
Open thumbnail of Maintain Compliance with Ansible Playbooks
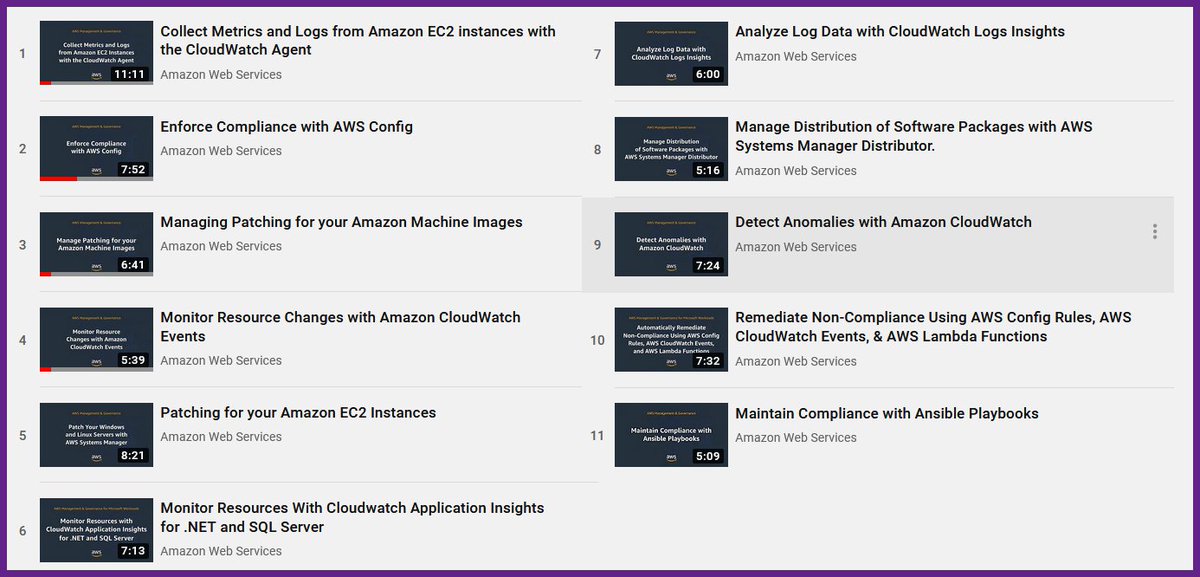tap(671, 435)
